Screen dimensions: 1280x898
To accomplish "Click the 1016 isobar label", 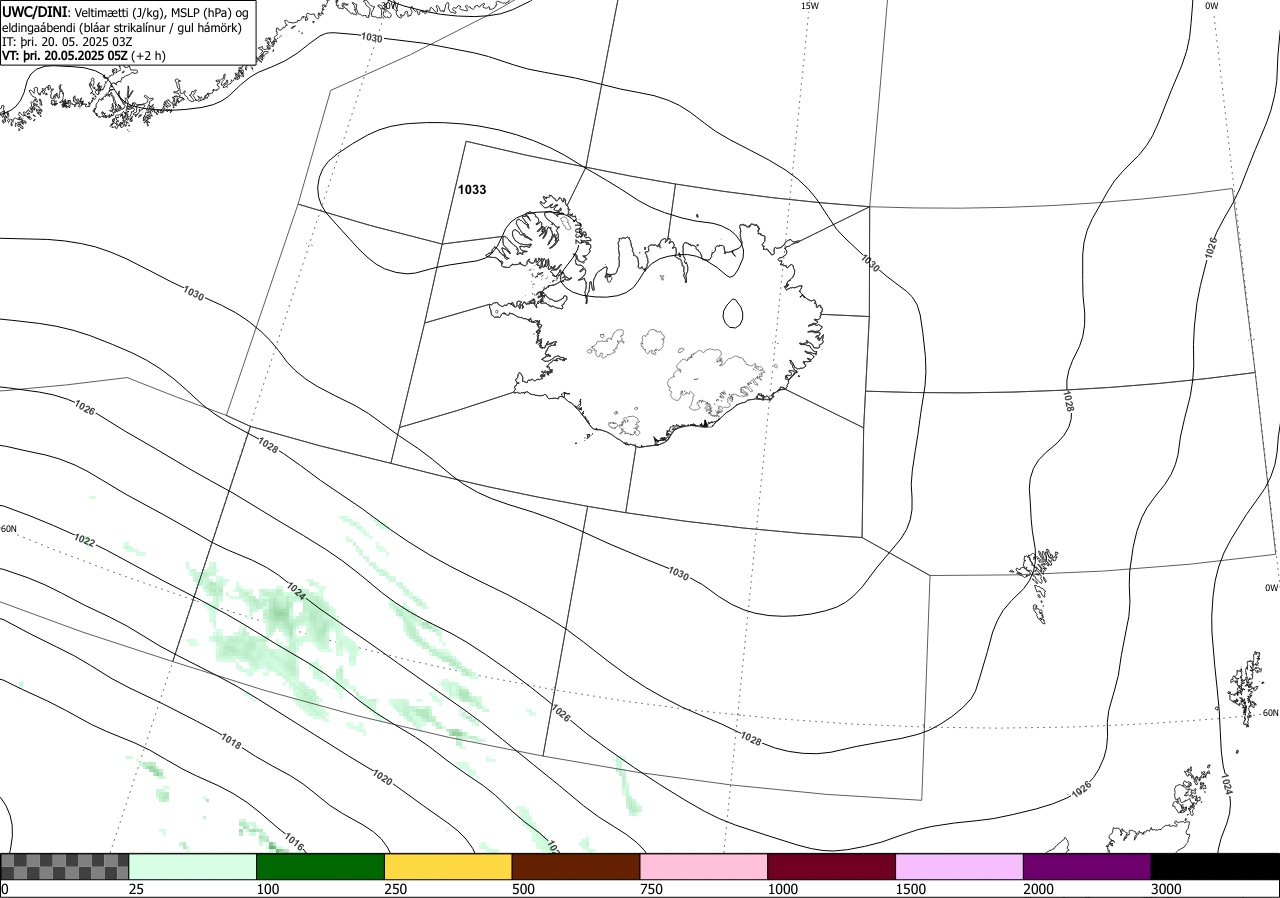I will coord(293,840).
